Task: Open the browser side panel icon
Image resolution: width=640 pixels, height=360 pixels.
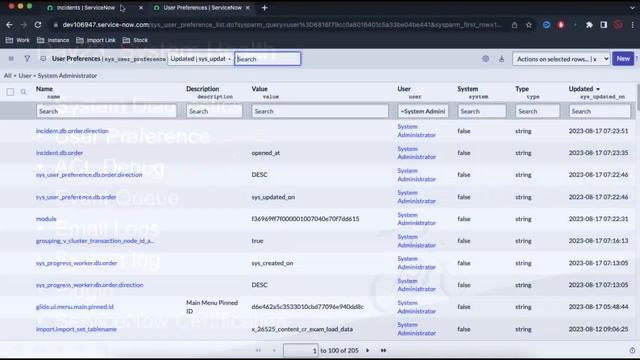Action: click(603, 25)
